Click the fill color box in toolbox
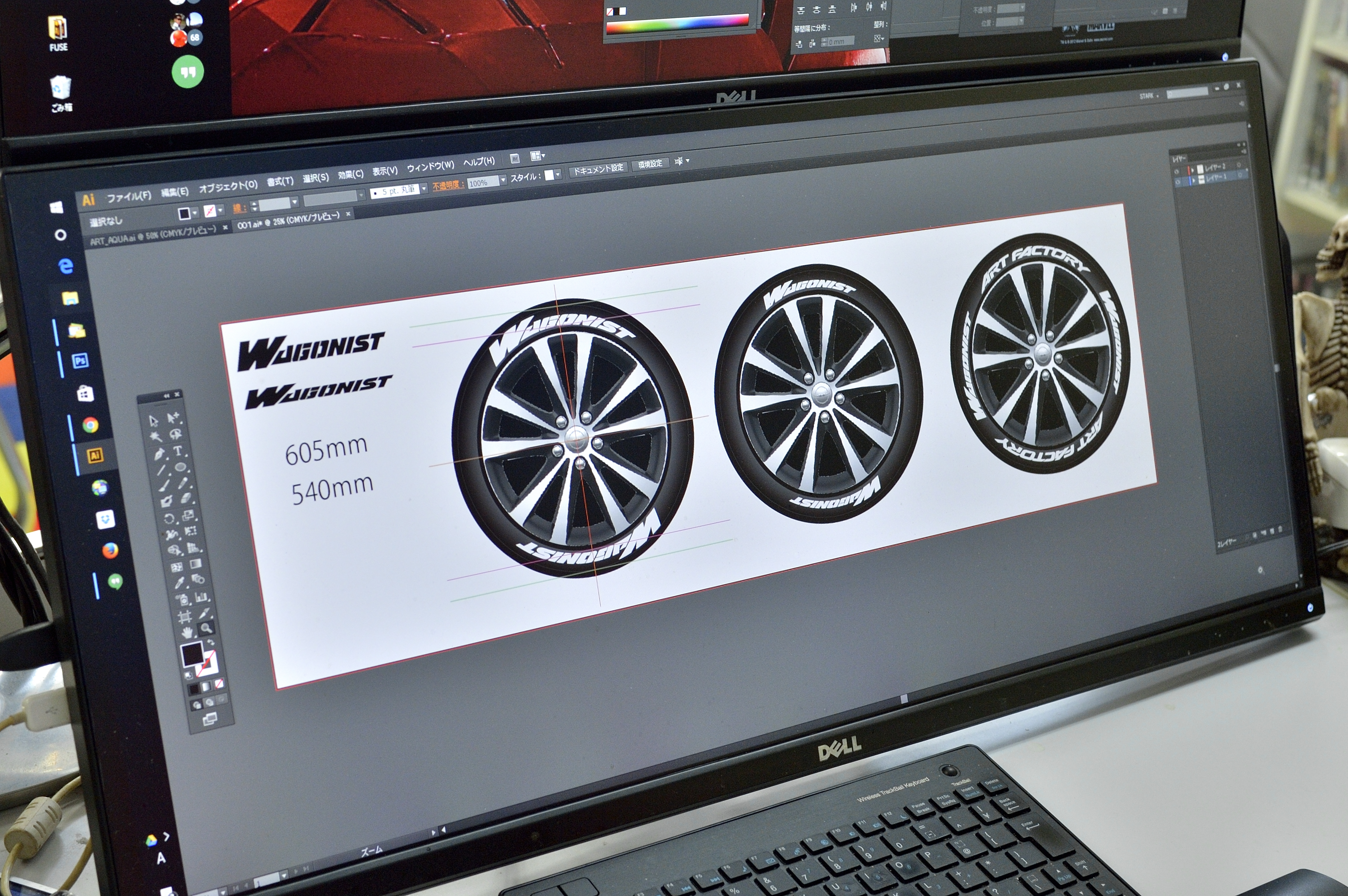The image size is (1348, 896). pos(193,654)
